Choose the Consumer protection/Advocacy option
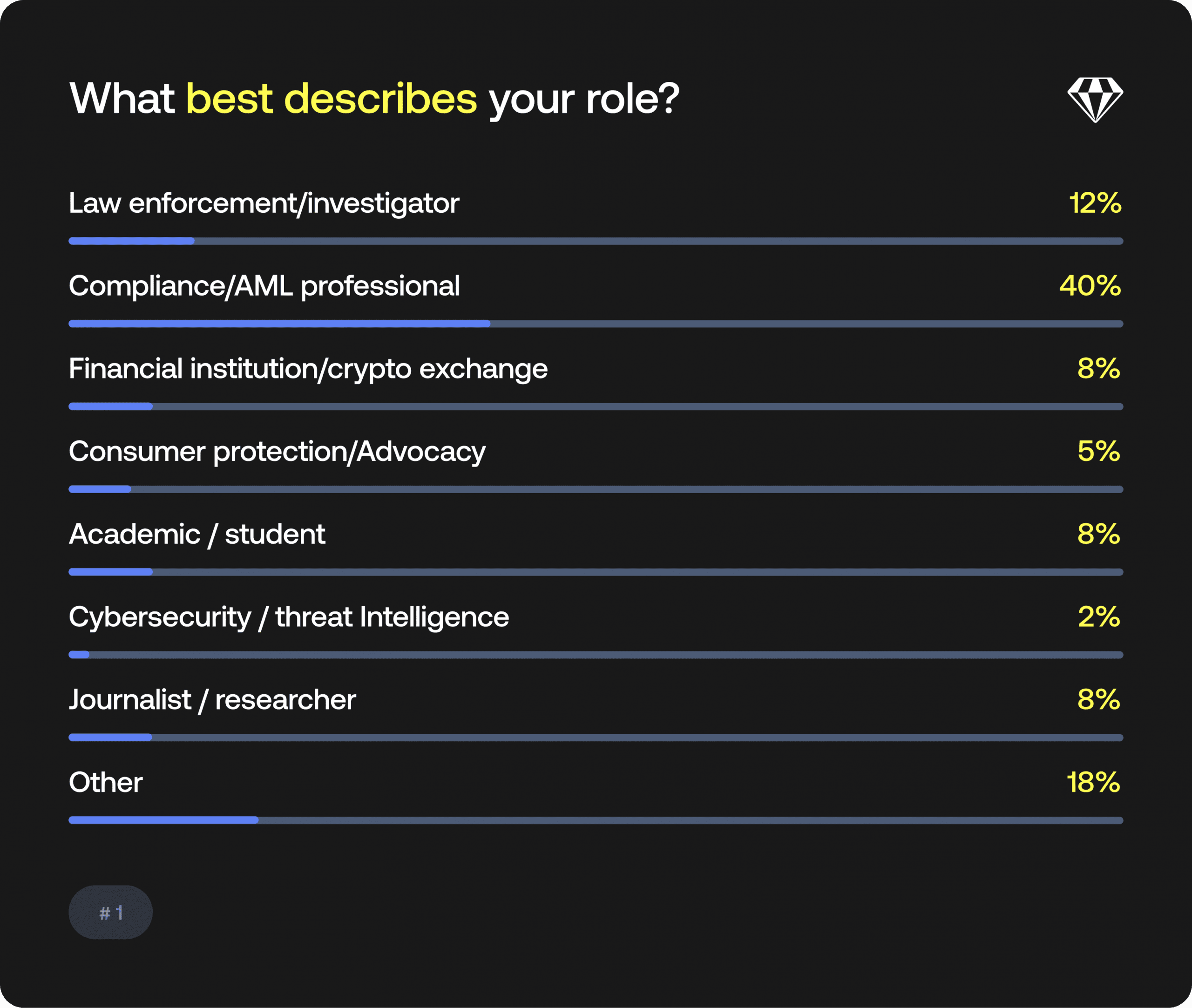 click(x=277, y=452)
